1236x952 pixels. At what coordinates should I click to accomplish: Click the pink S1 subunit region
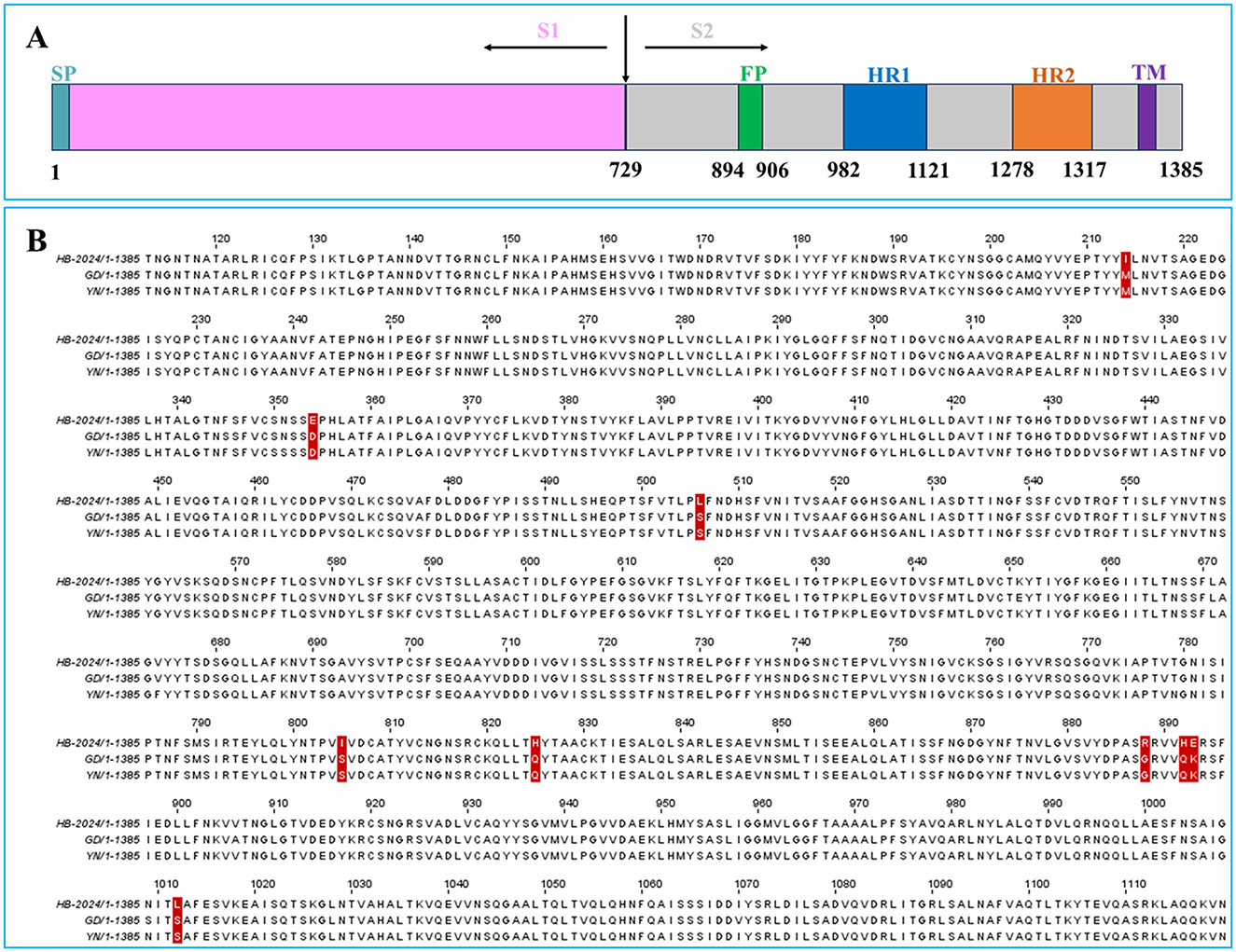click(347, 117)
